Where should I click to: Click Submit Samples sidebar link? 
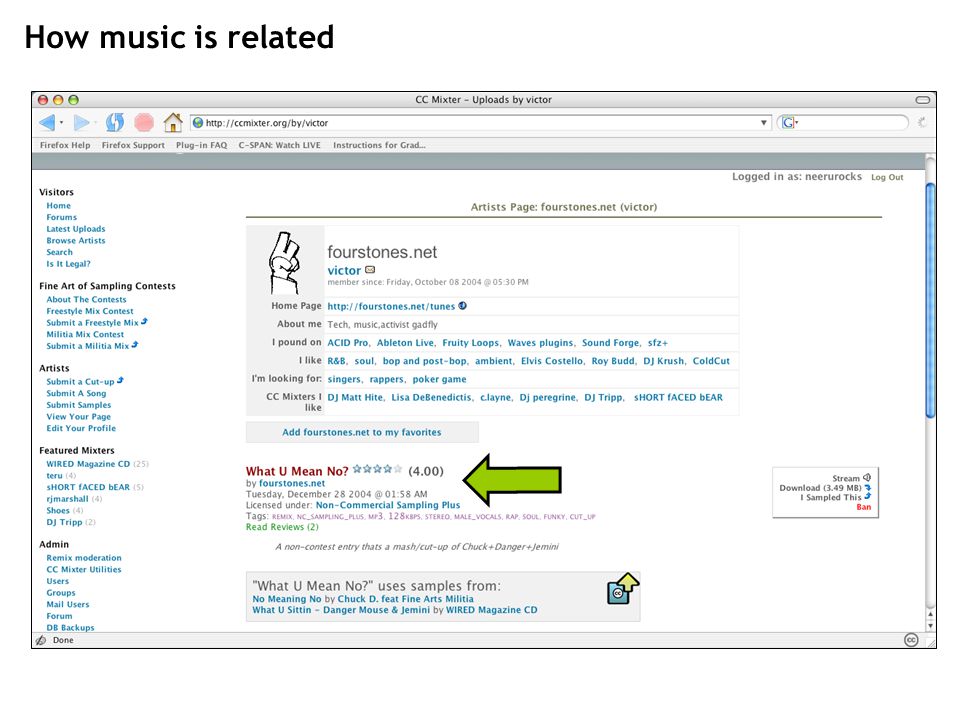[79, 405]
